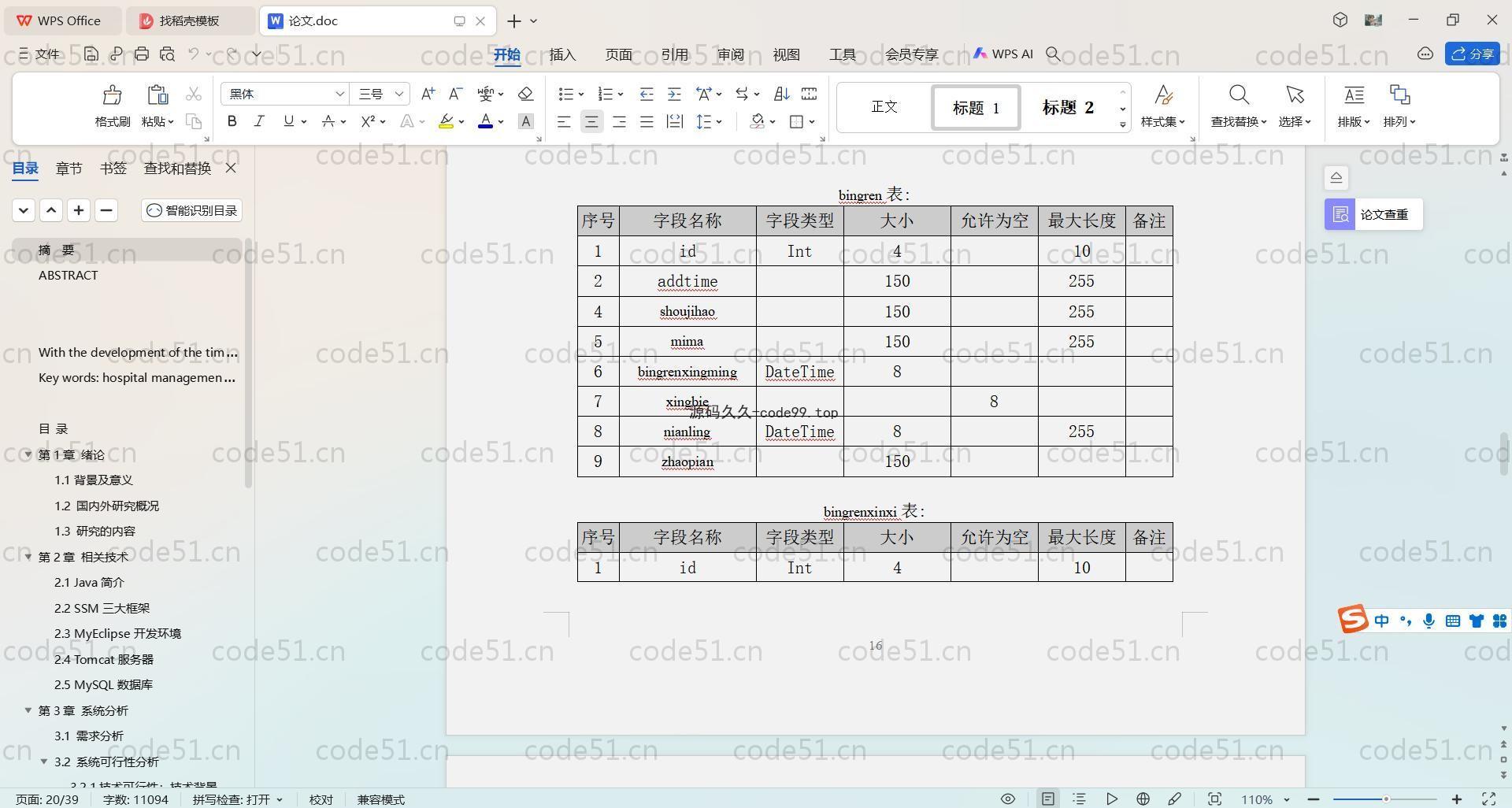Viewport: 1512px width, 808px height.
Task: Toggle underline formatting
Action: coord(288,121)
